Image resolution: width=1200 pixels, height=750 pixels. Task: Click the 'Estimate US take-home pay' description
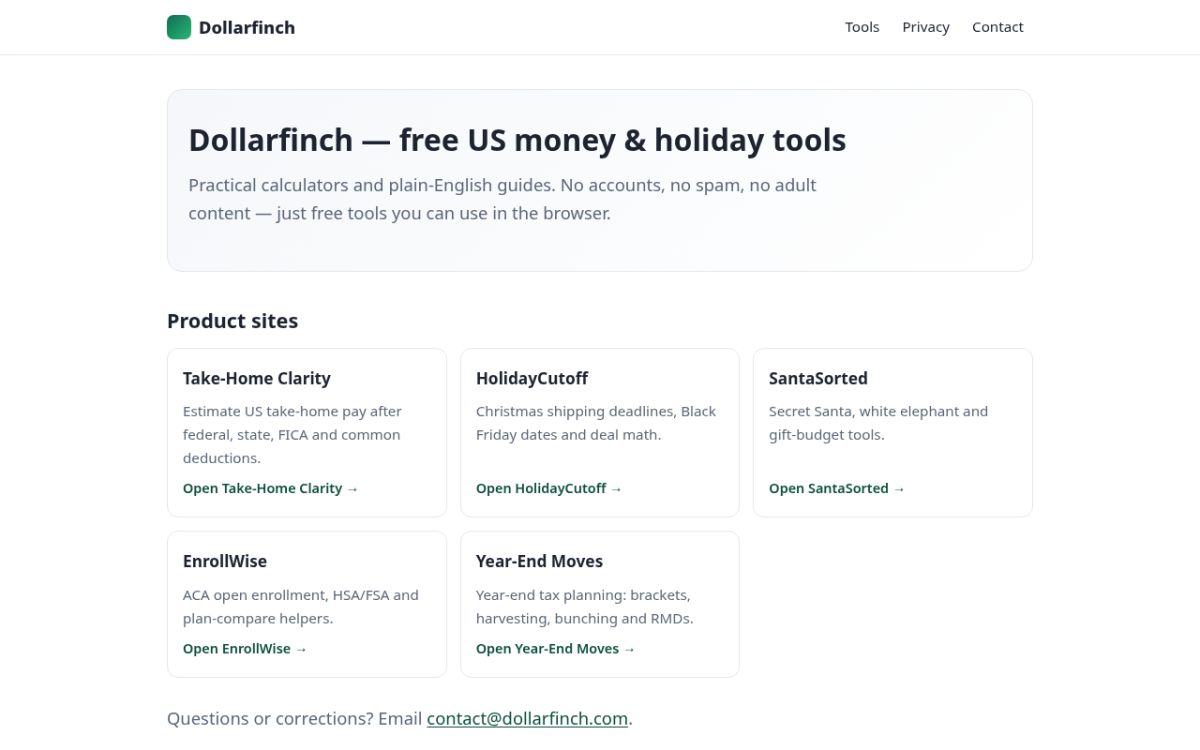coord(293,434)
